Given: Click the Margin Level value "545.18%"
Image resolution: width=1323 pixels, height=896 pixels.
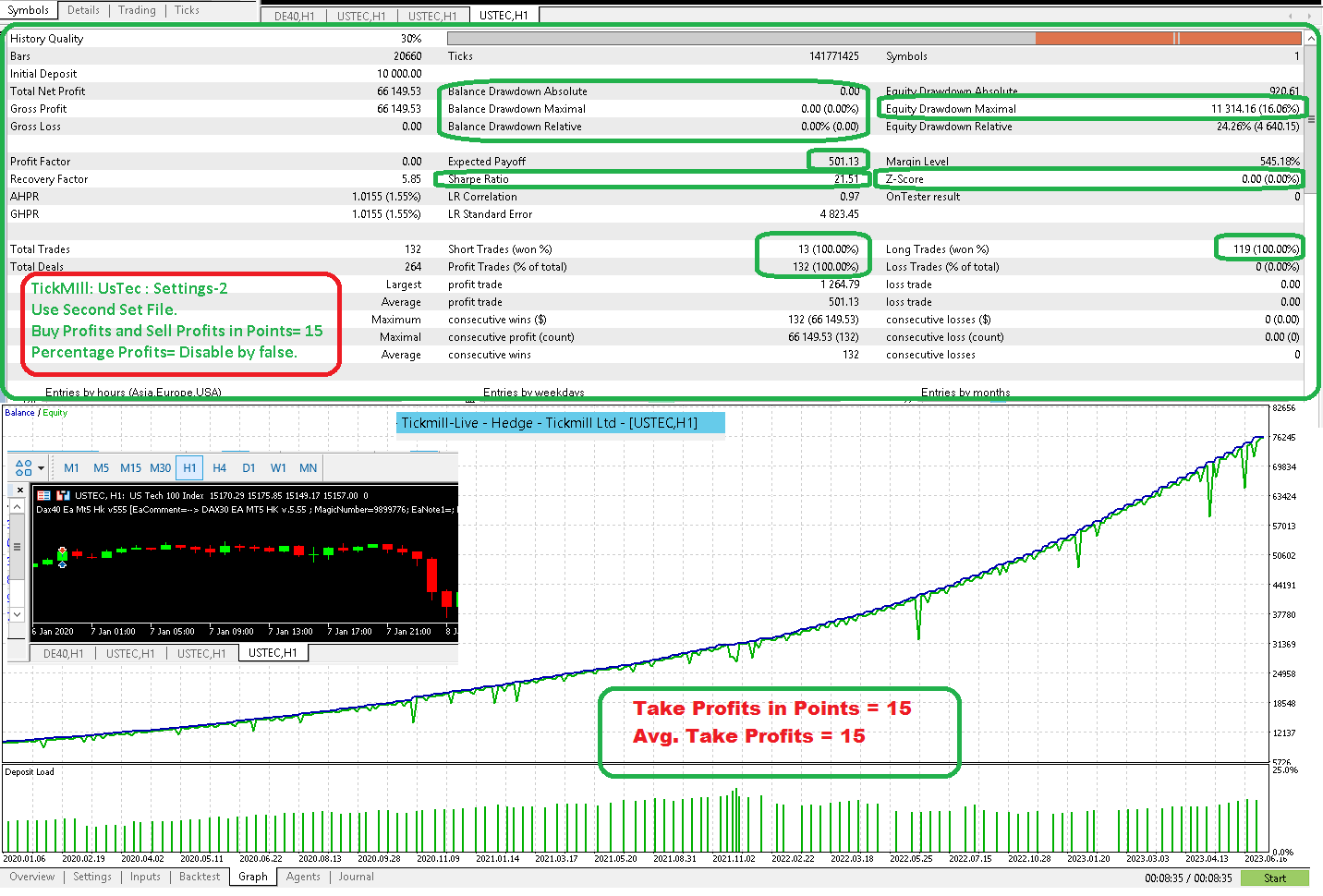Looking at the screenshot, I should pos(1280,162).
